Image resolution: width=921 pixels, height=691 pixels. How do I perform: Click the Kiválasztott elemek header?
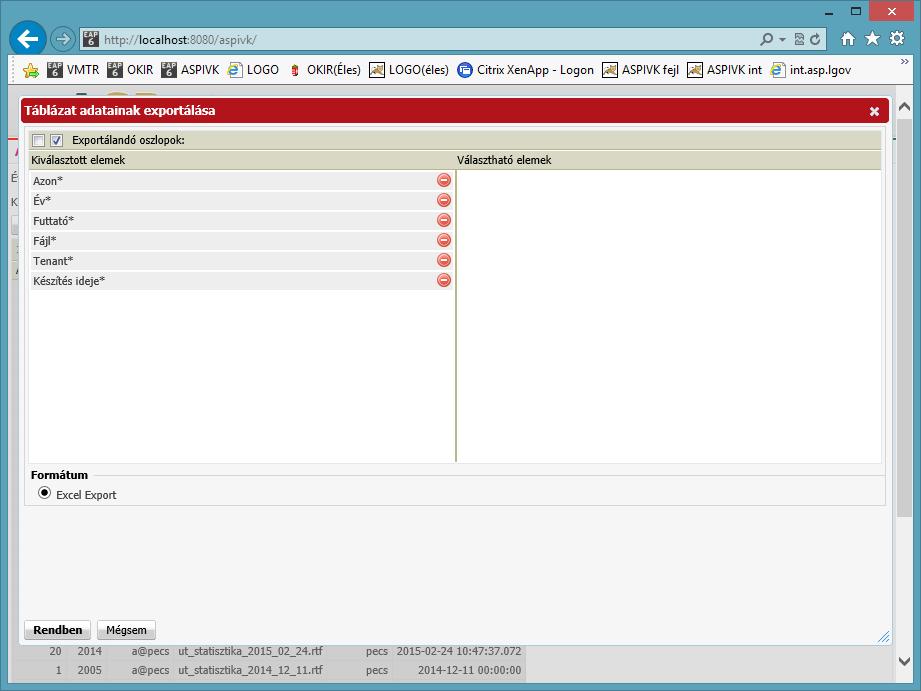pyautogui.click(x=78, y=160)
